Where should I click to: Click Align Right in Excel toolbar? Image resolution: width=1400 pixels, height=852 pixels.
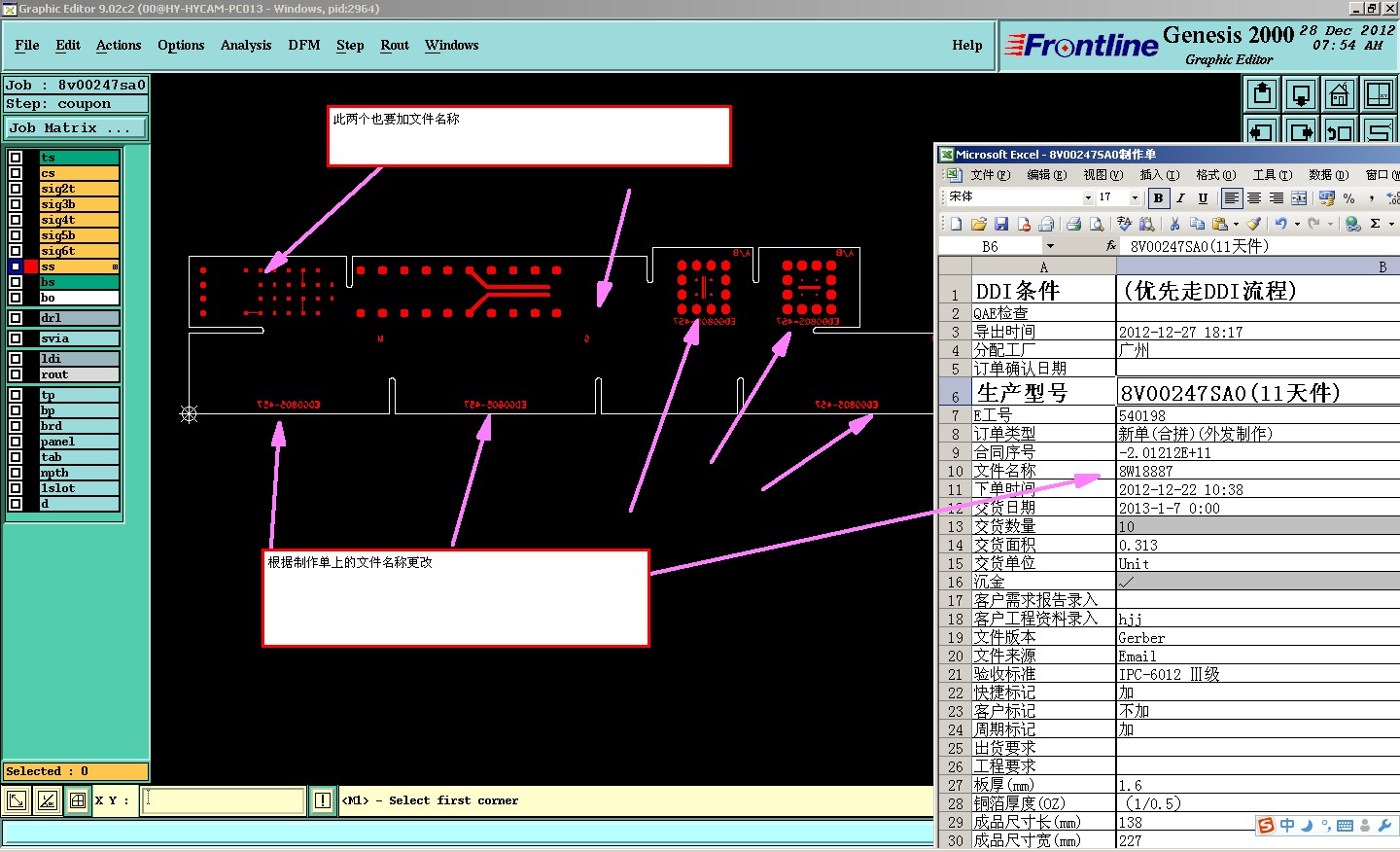tap(1277, 197)
